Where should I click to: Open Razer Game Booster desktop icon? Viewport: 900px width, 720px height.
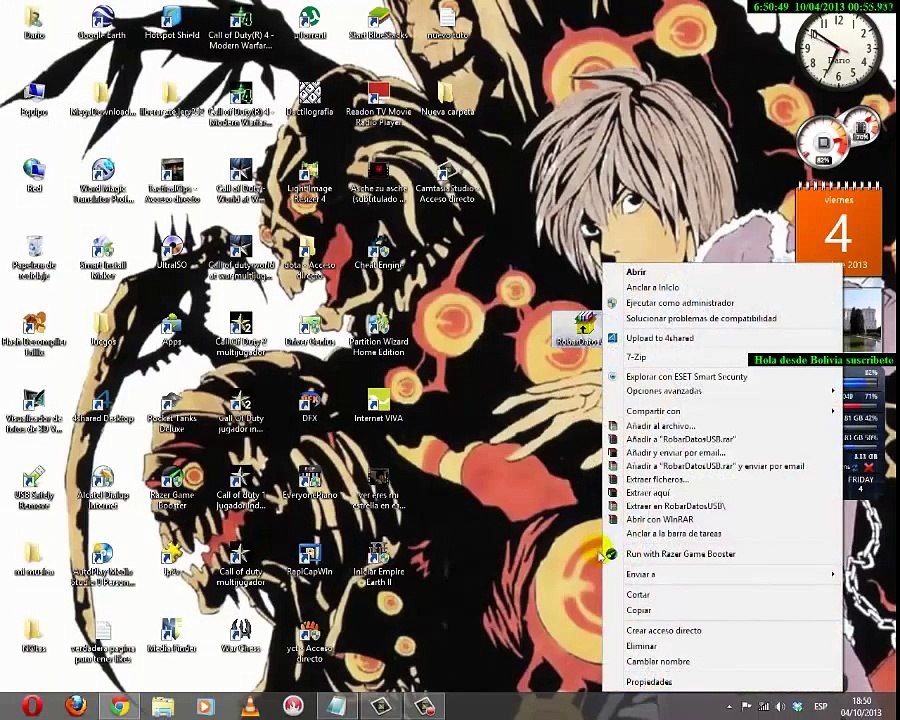tap(172, 487)
